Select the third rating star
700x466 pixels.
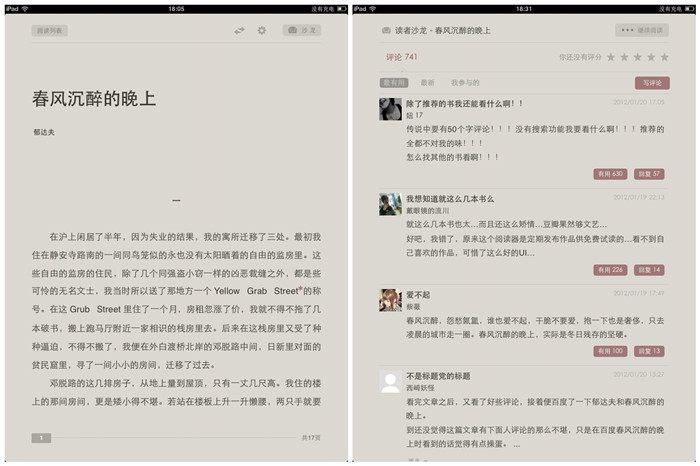[638, 58]
